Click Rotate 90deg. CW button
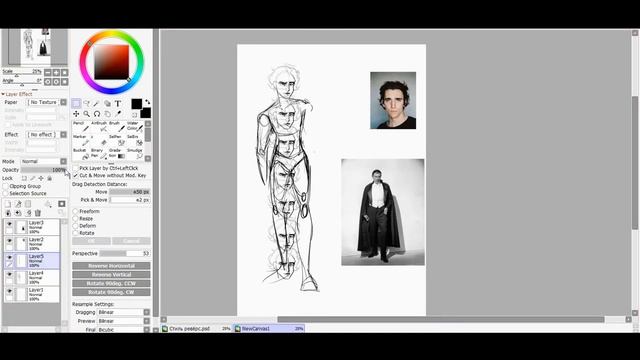 (x=111, y=292)
